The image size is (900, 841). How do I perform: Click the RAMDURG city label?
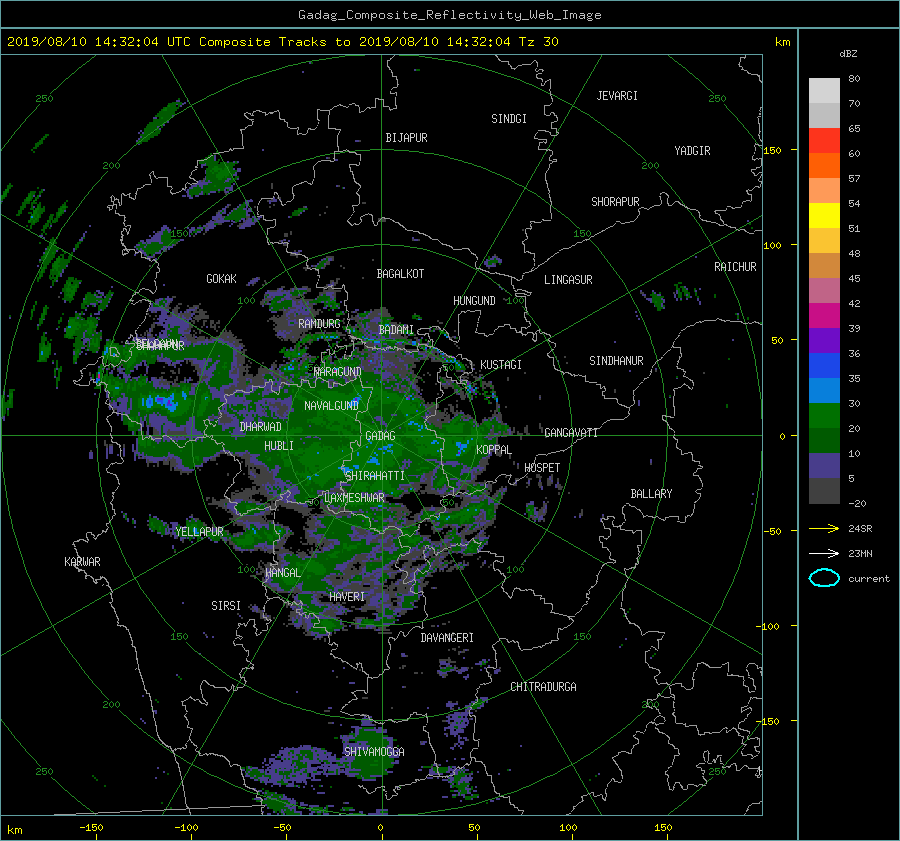coord(319,324)
